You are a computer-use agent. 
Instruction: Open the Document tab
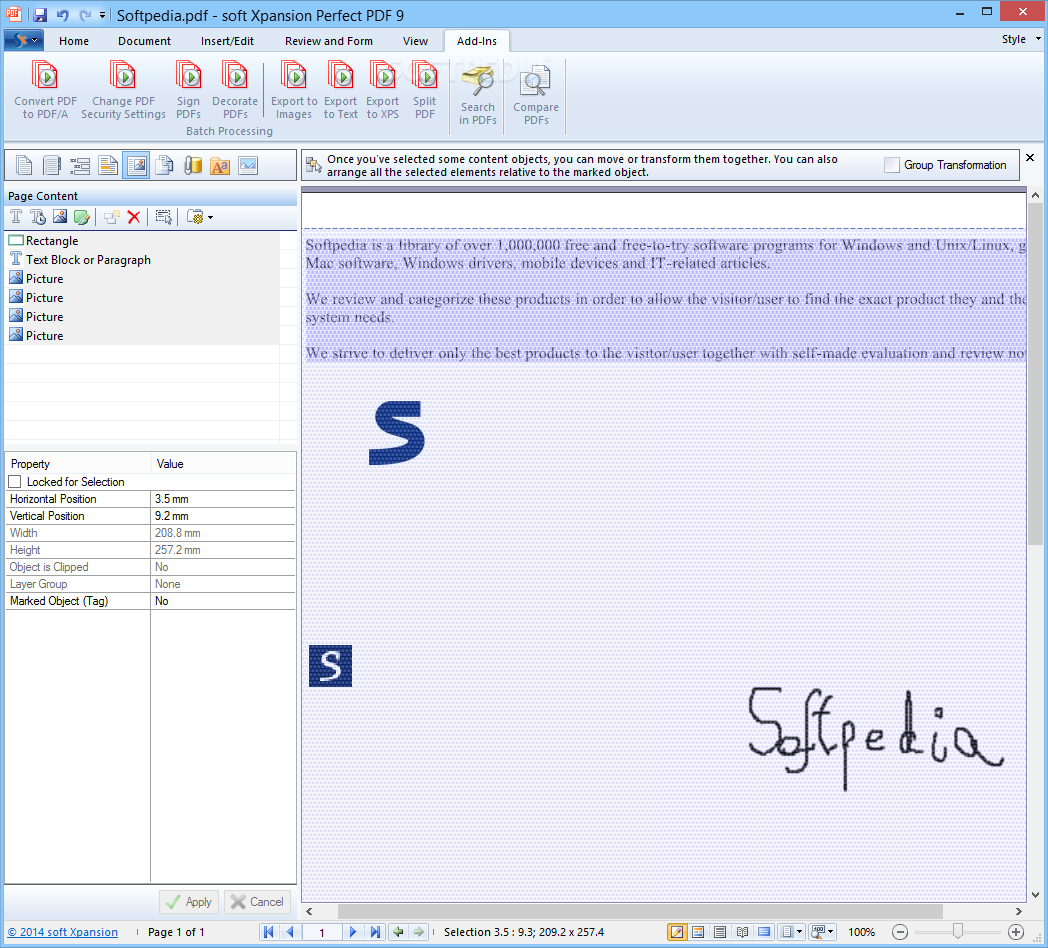pyautogui.click(x=144, y=41)
